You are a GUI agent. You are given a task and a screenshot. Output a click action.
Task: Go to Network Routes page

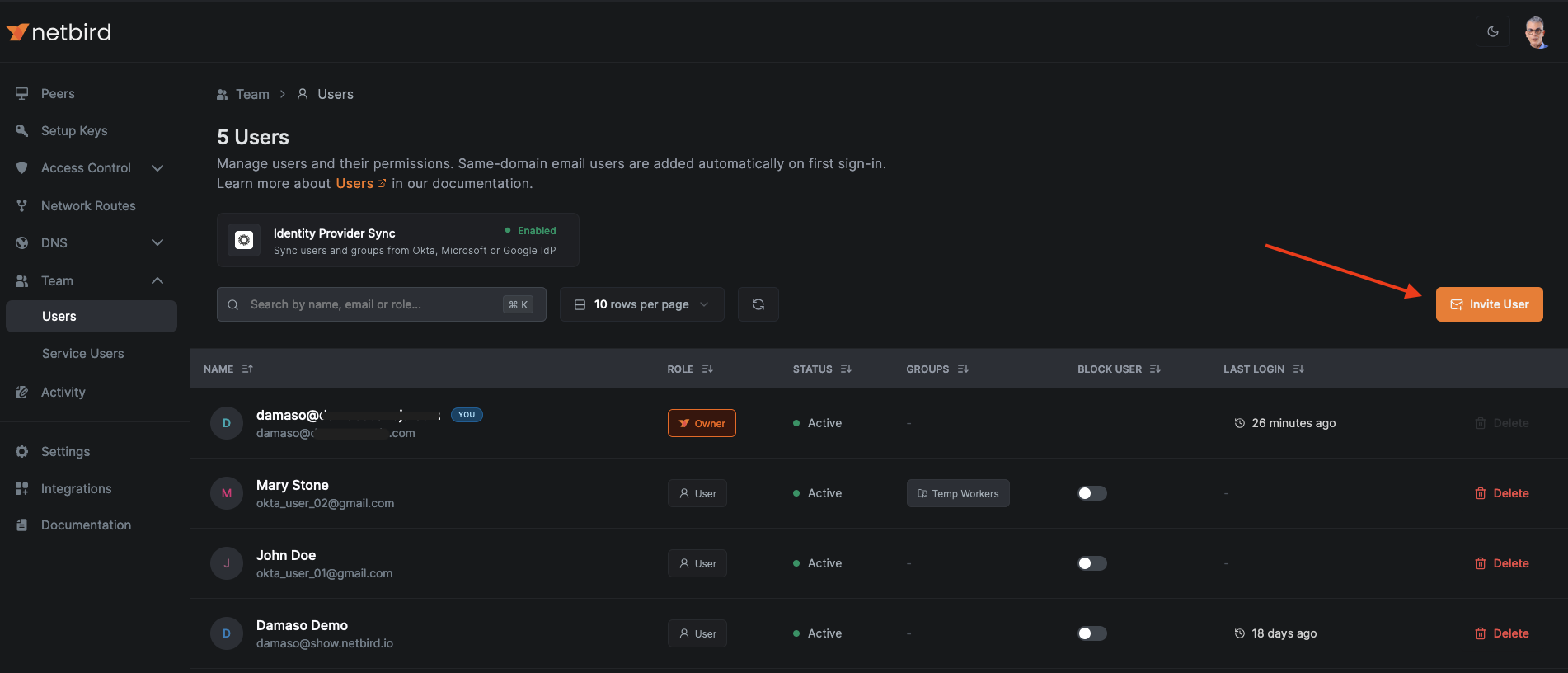[x=88, y=206]
